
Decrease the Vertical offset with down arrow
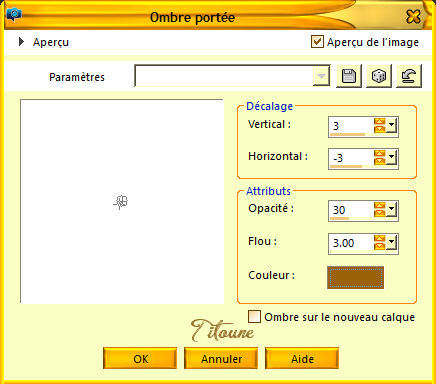pos(379,129)
